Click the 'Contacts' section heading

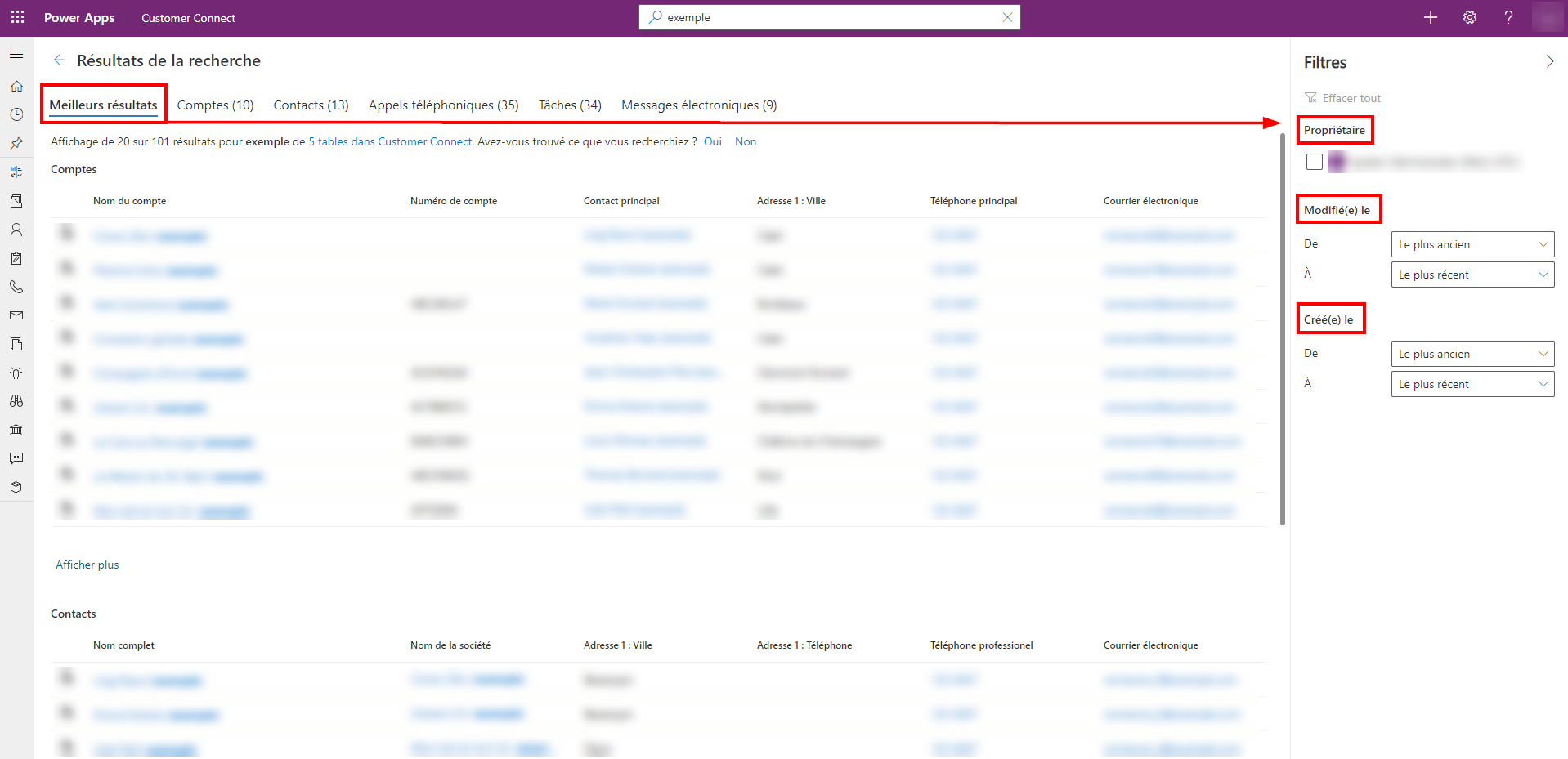(74, 614)
